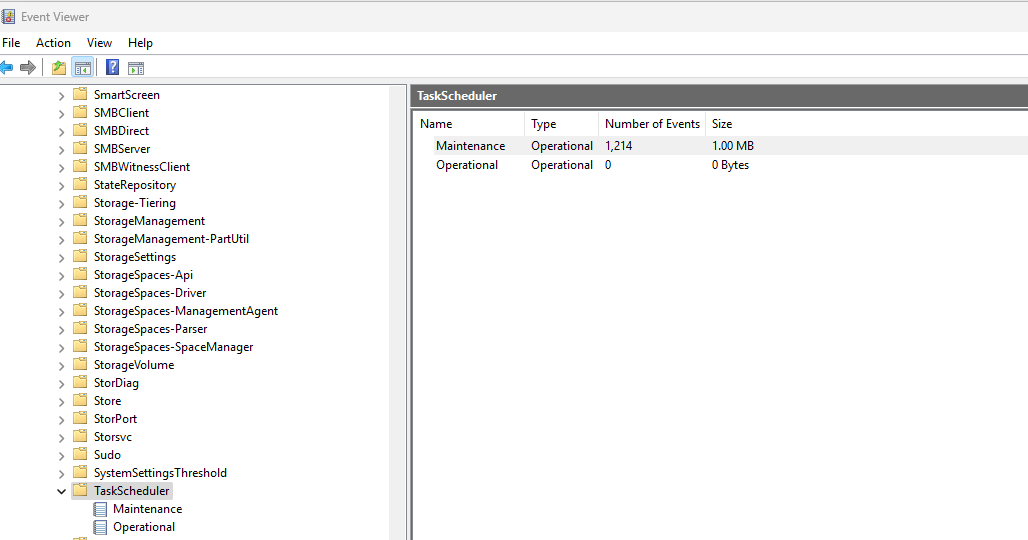Click the StorDiag folder icon

pos(80,382)
